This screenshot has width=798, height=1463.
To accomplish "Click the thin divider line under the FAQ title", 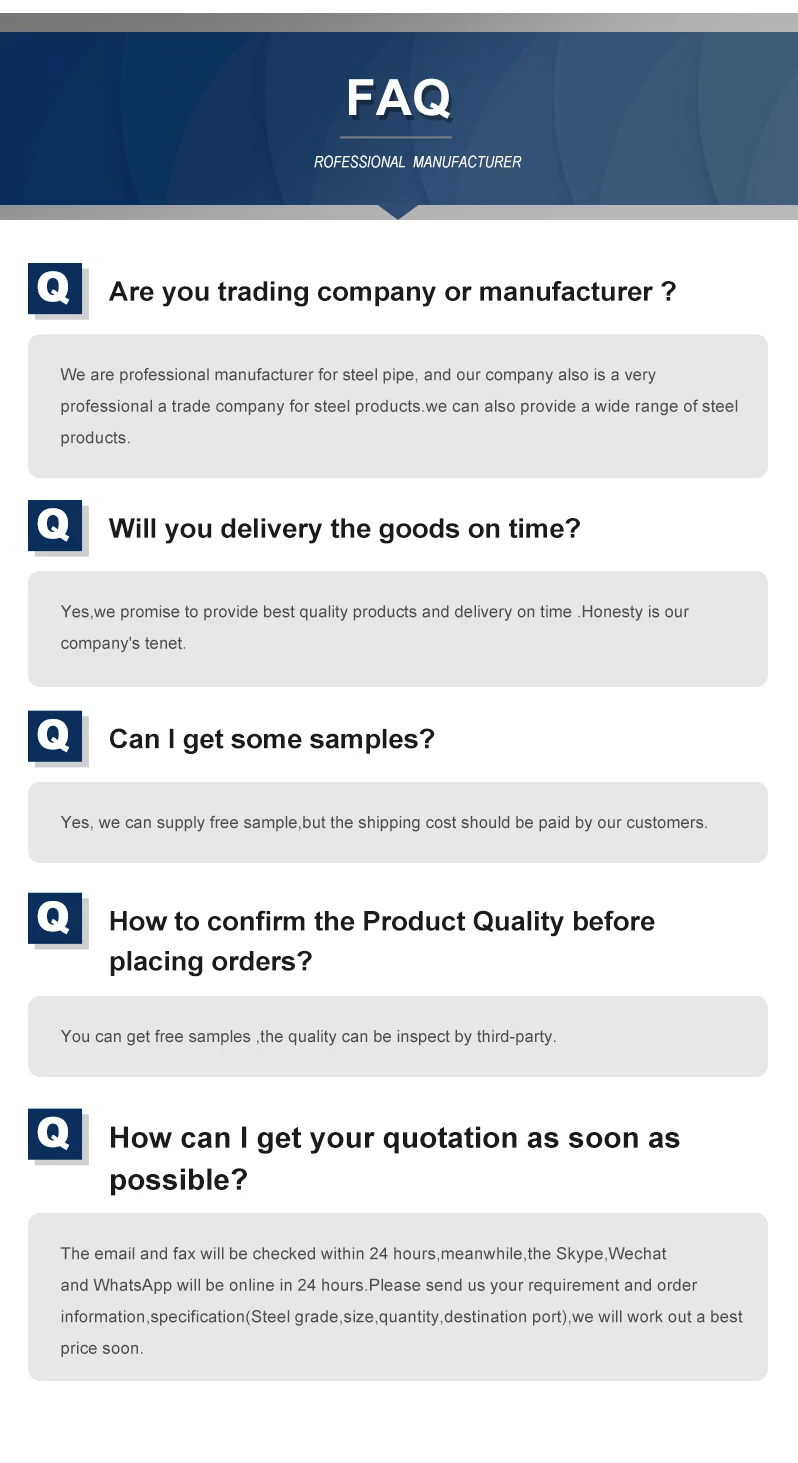I will click(x=396, y=137).
